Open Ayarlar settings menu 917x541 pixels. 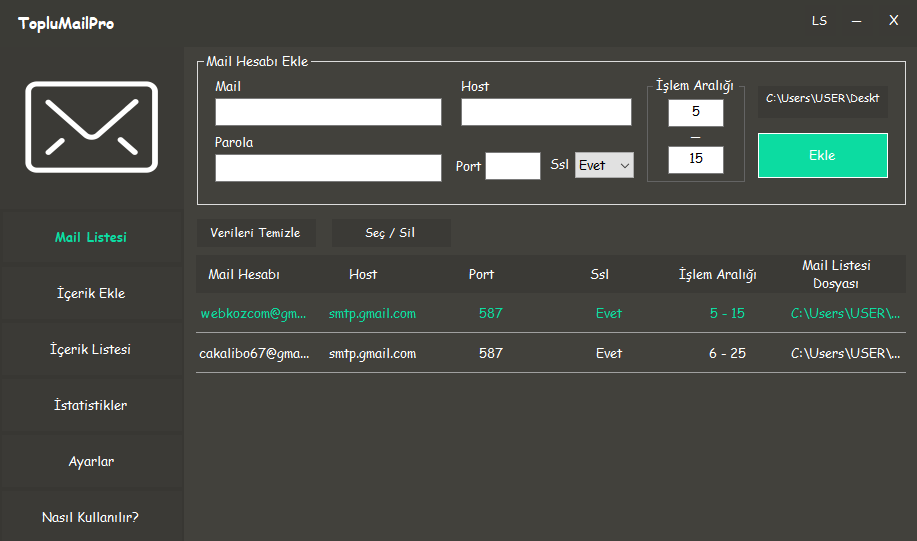91,462
